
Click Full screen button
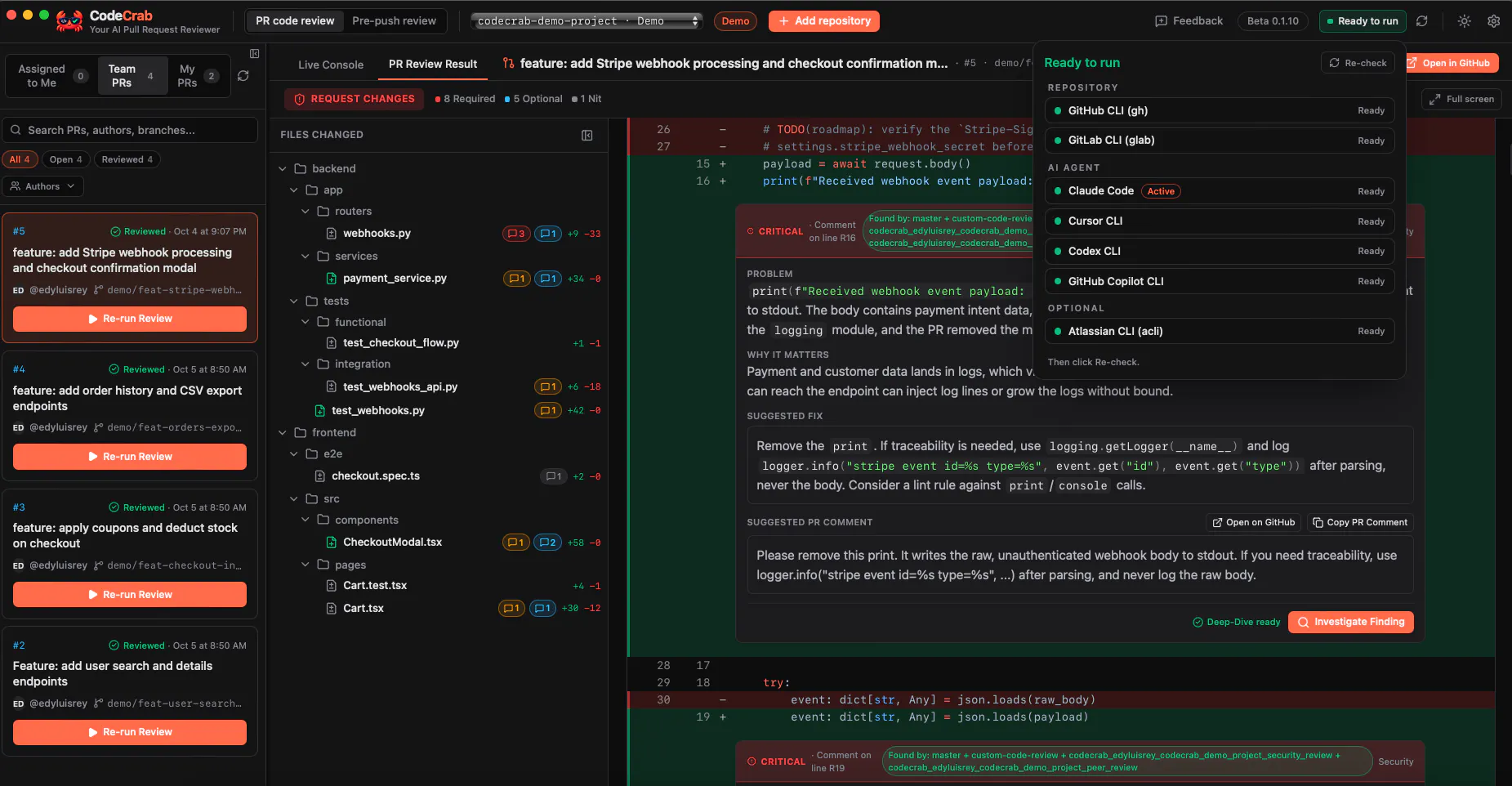point(1461,99)
